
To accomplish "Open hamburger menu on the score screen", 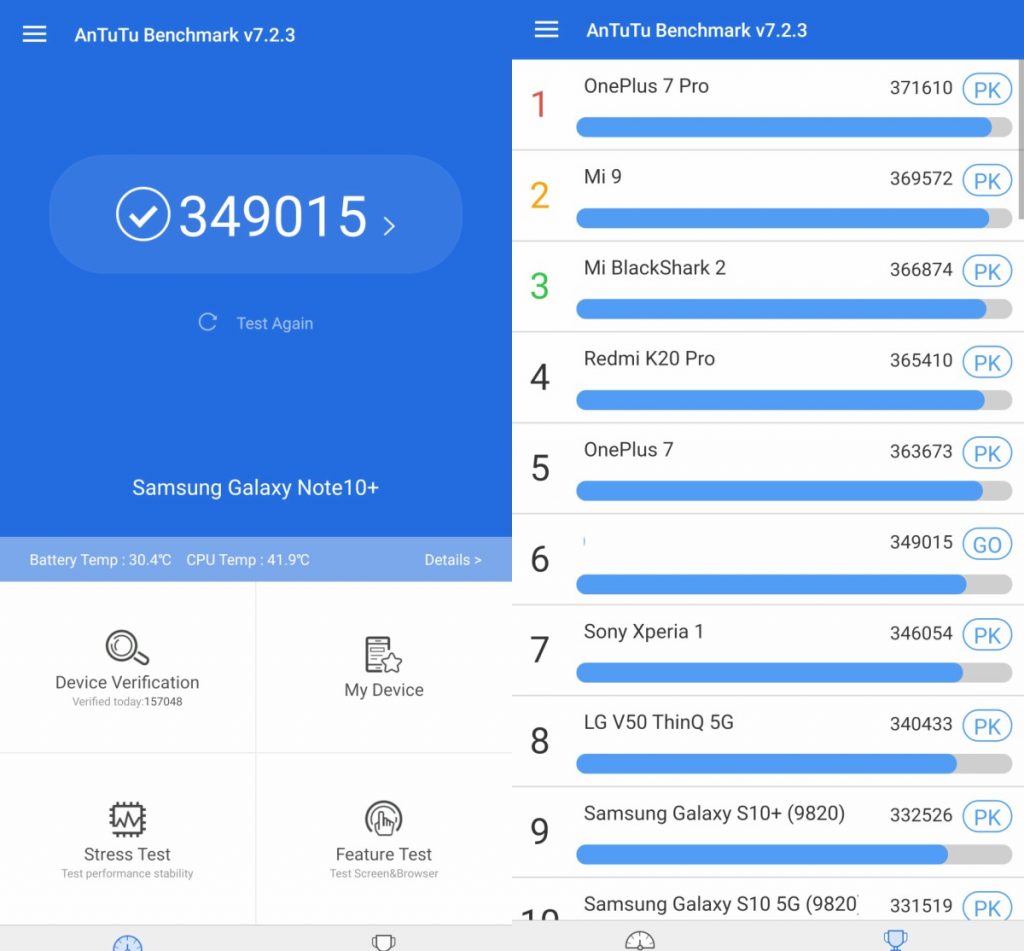I will point(35,34).
